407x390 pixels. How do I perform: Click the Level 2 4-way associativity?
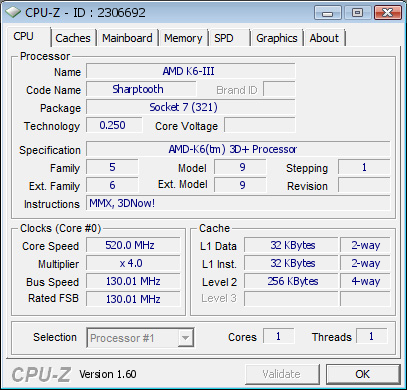tap(365, 281)
